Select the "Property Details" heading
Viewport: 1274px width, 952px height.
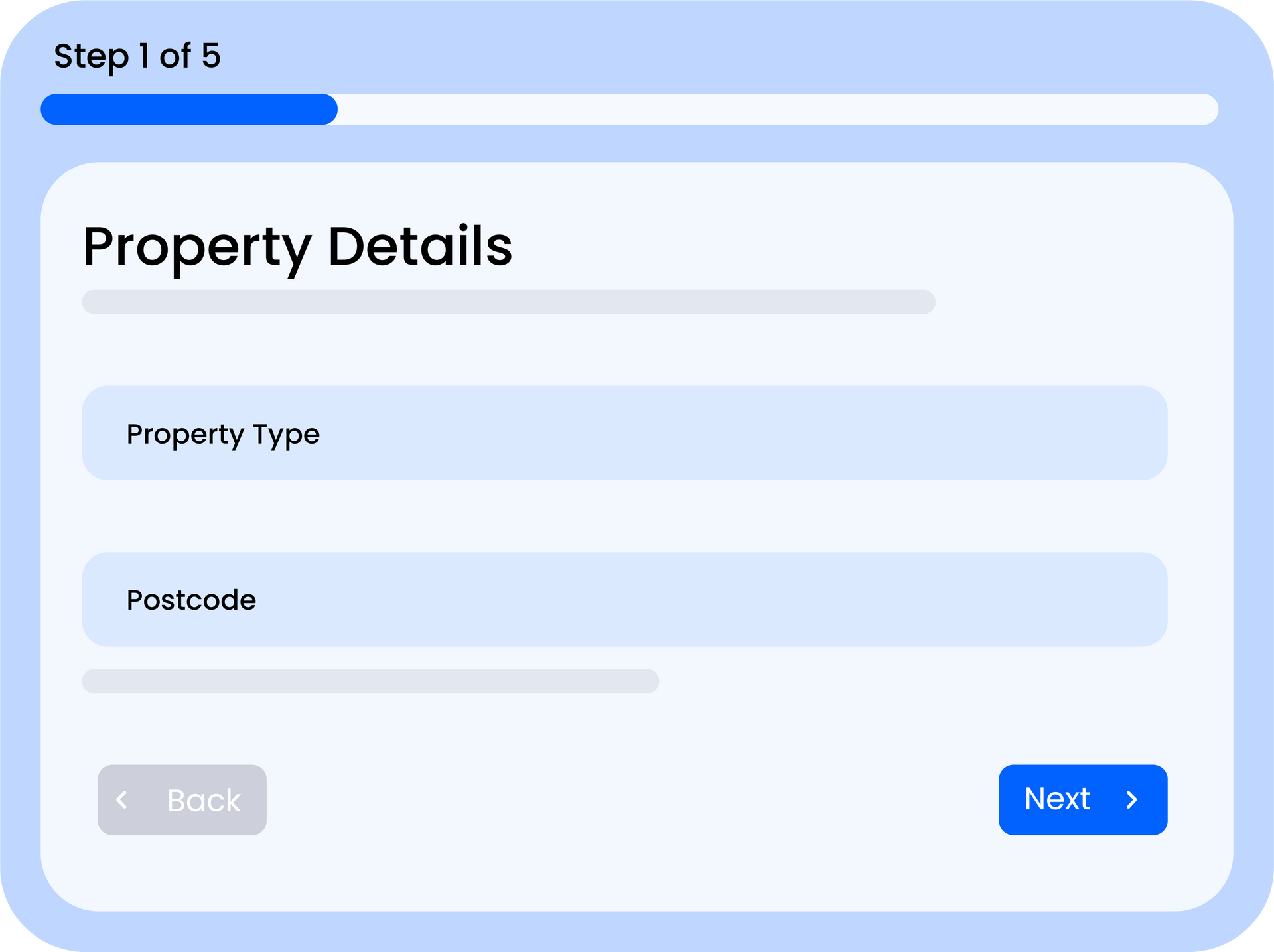[x=297, y=247]
